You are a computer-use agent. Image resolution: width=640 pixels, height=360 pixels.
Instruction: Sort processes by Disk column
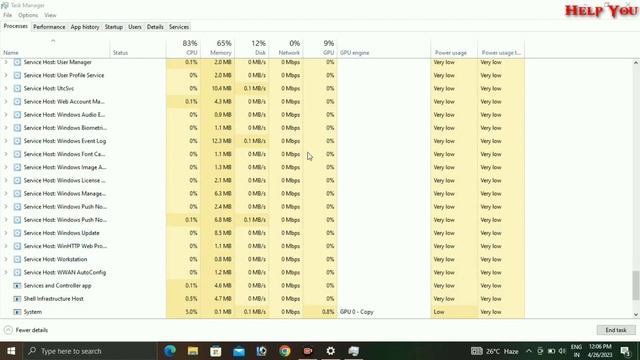tap(252, 48)
